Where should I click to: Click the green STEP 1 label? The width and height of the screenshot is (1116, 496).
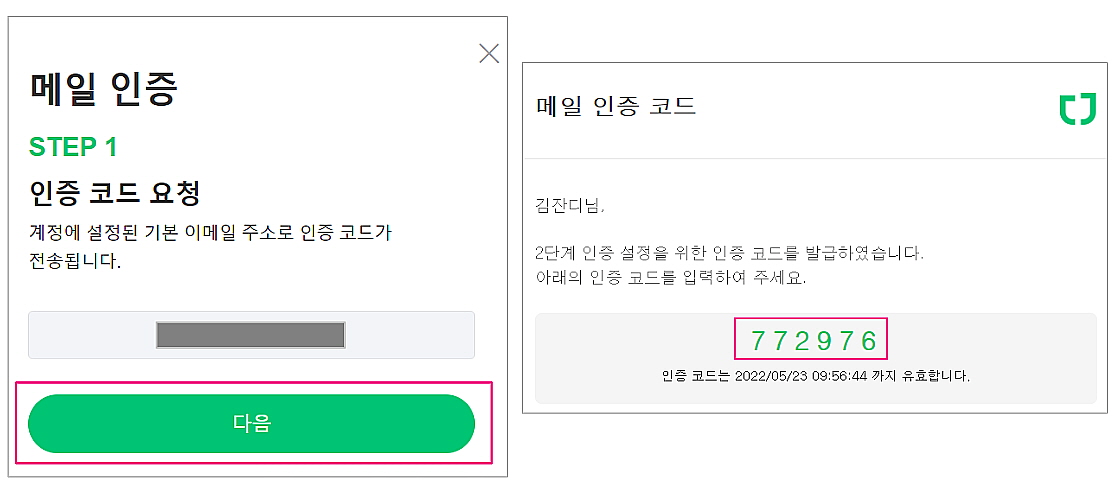tap(73, 147)
